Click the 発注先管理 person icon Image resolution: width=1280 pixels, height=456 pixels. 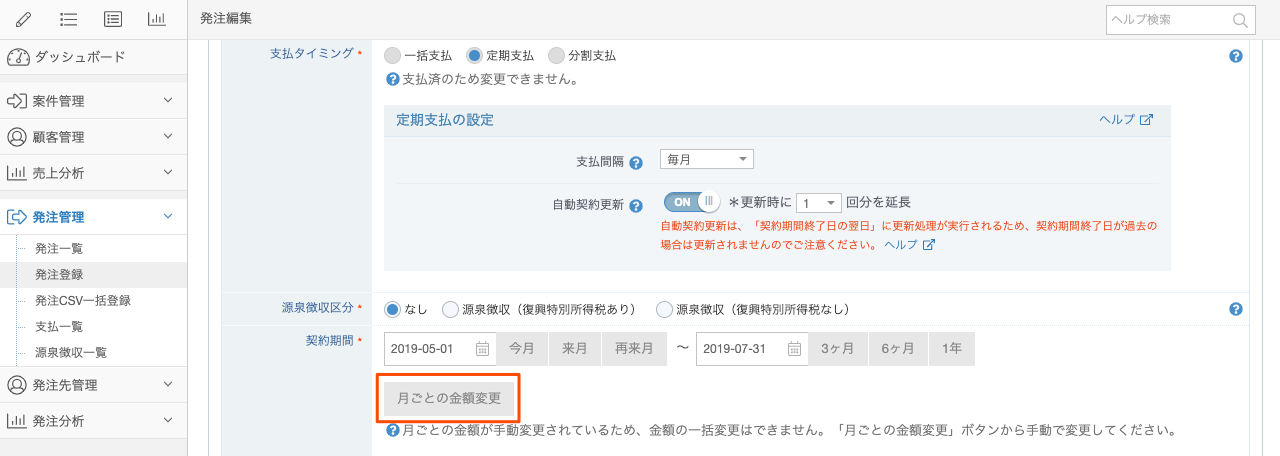pyautogui.click(x=17, y=385)
